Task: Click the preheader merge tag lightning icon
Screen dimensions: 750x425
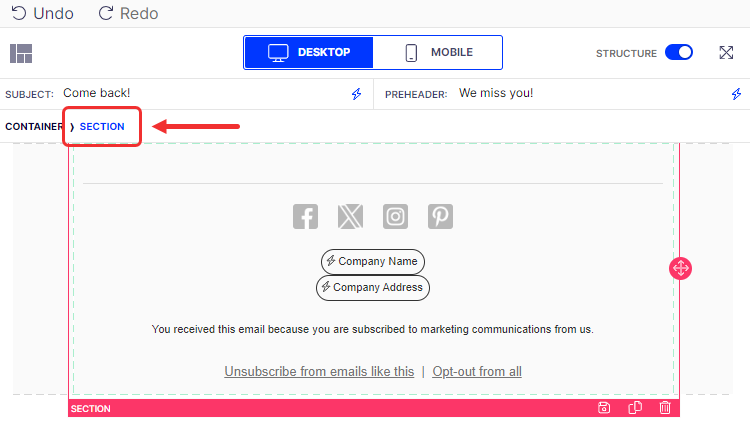Action: tap(737, 94)
